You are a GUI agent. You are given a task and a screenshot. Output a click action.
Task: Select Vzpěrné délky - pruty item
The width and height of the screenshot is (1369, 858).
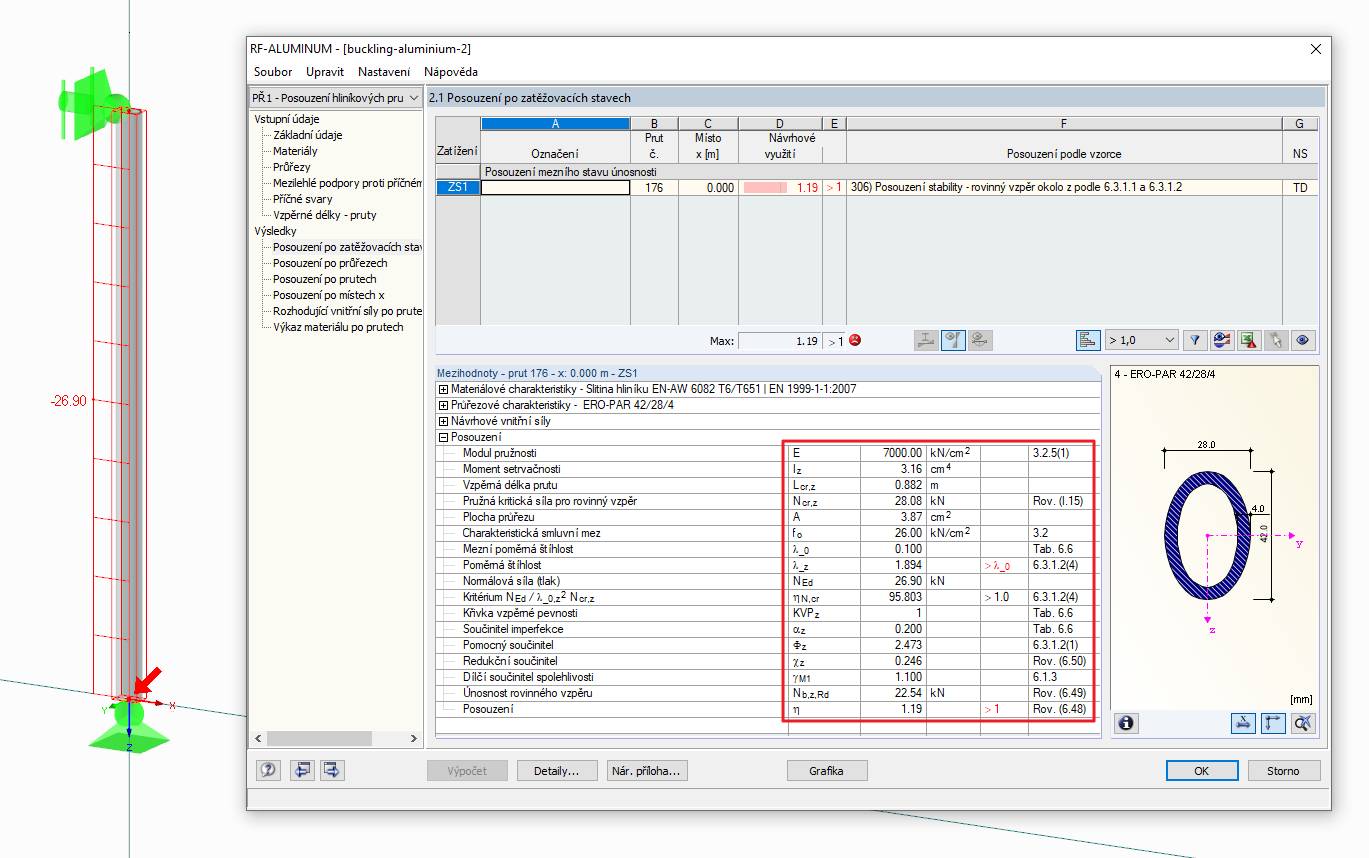(x=325, y=215)
